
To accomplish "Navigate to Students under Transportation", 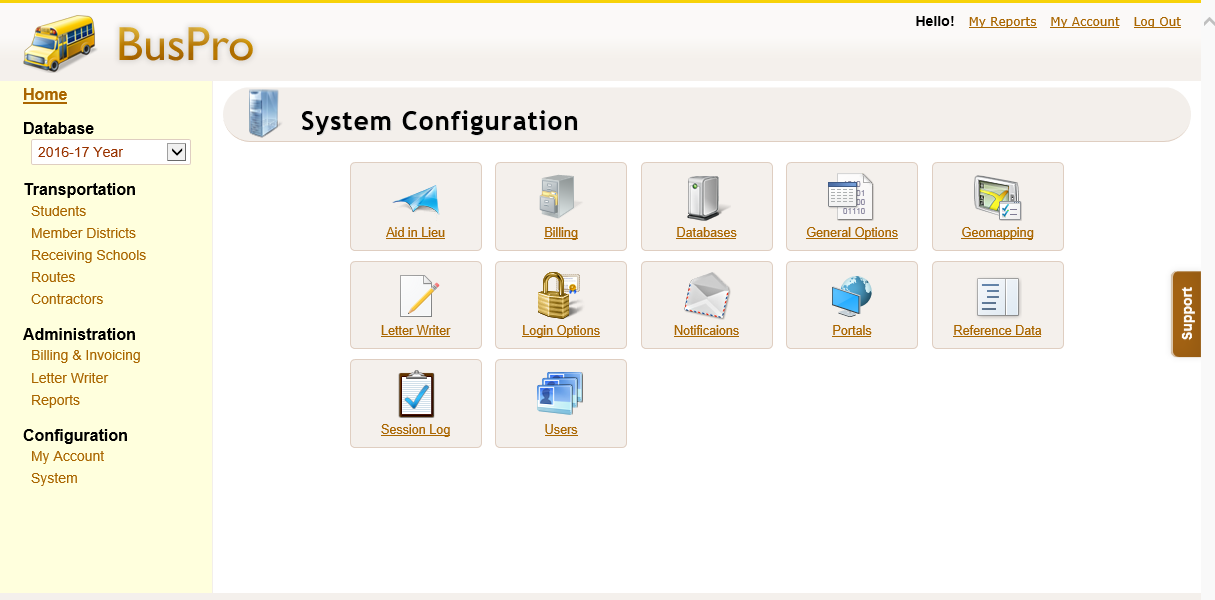I will (58, 211).
